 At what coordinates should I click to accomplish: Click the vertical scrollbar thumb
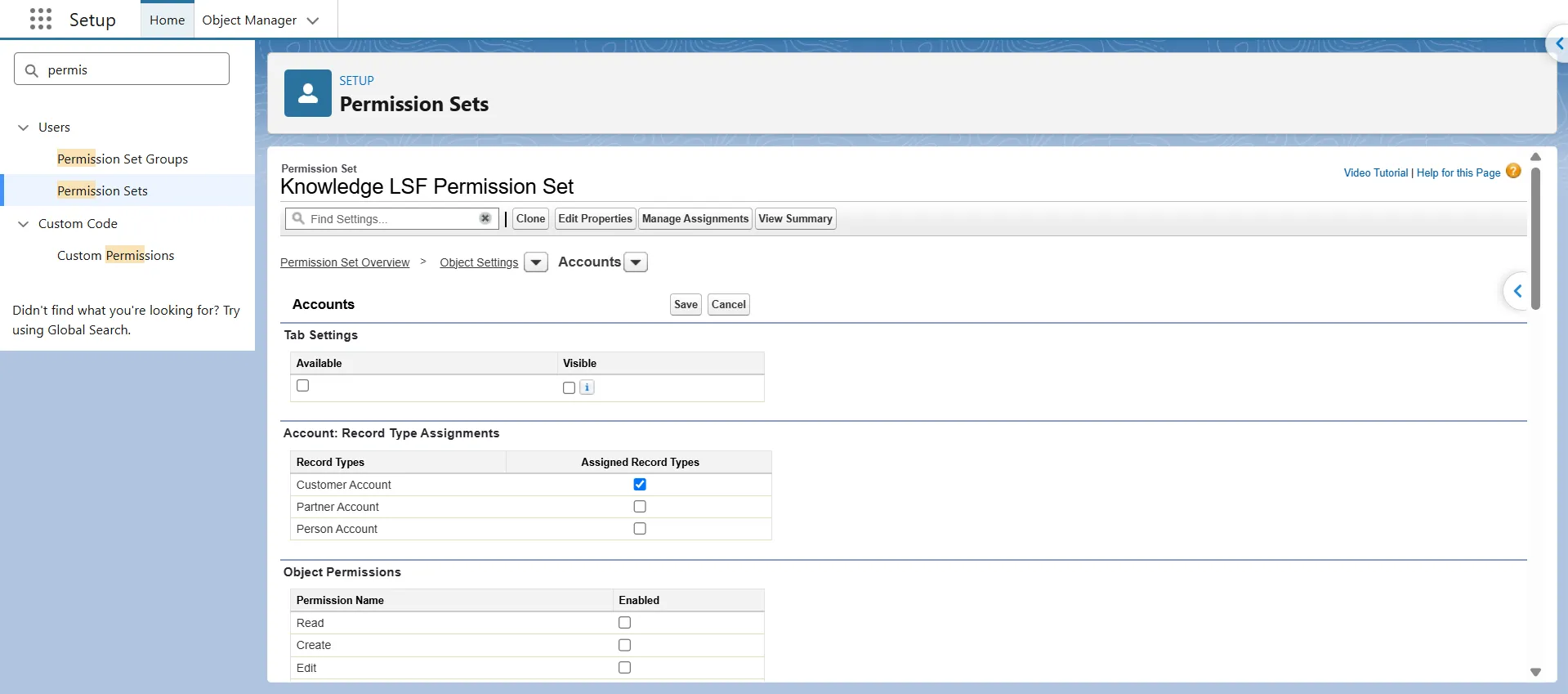tap(1535, 239)
